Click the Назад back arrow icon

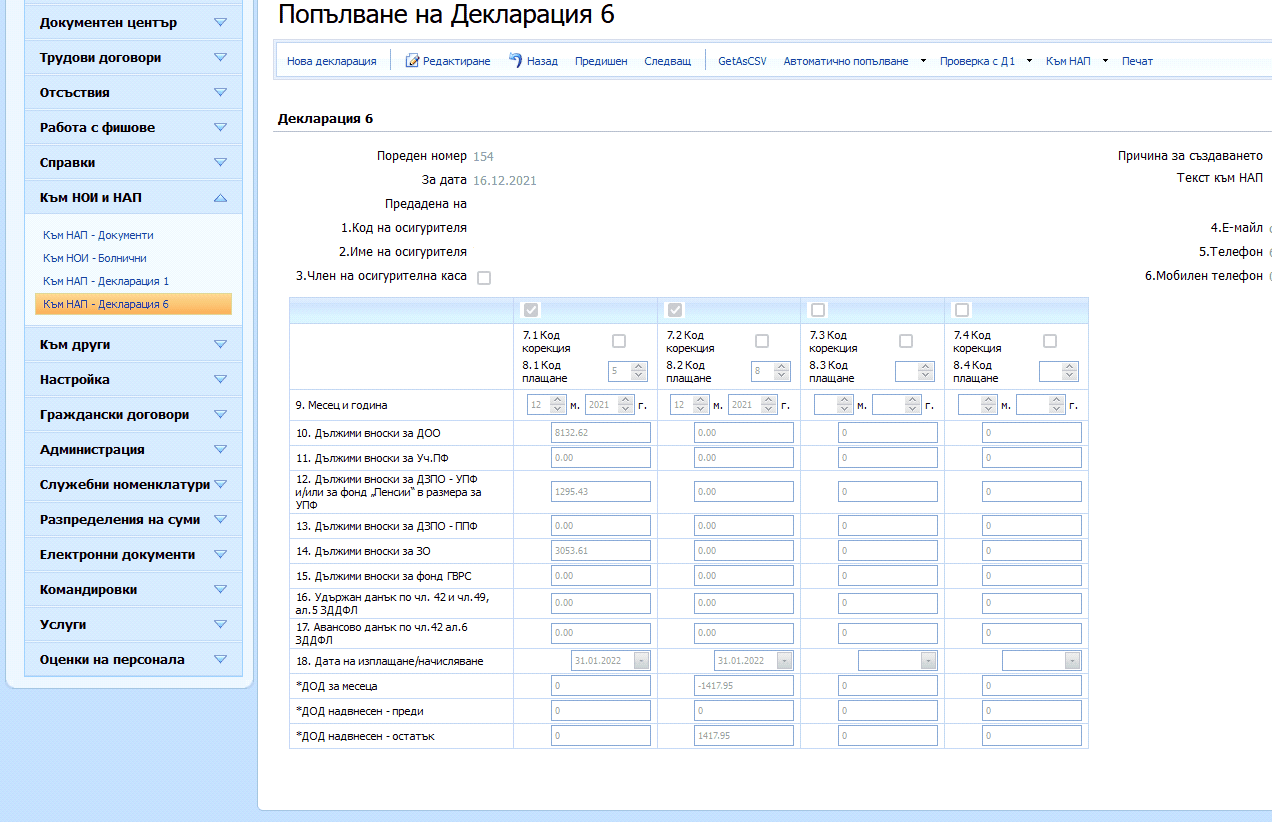(515, 60)
